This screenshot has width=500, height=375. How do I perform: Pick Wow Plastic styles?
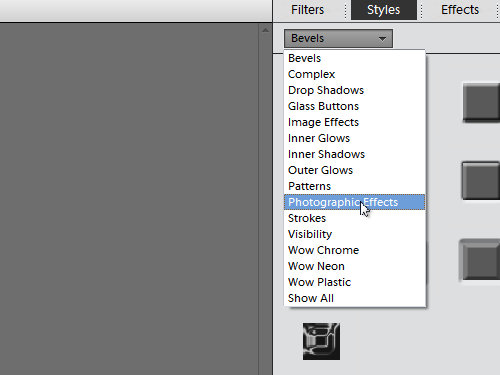(354, 282)
